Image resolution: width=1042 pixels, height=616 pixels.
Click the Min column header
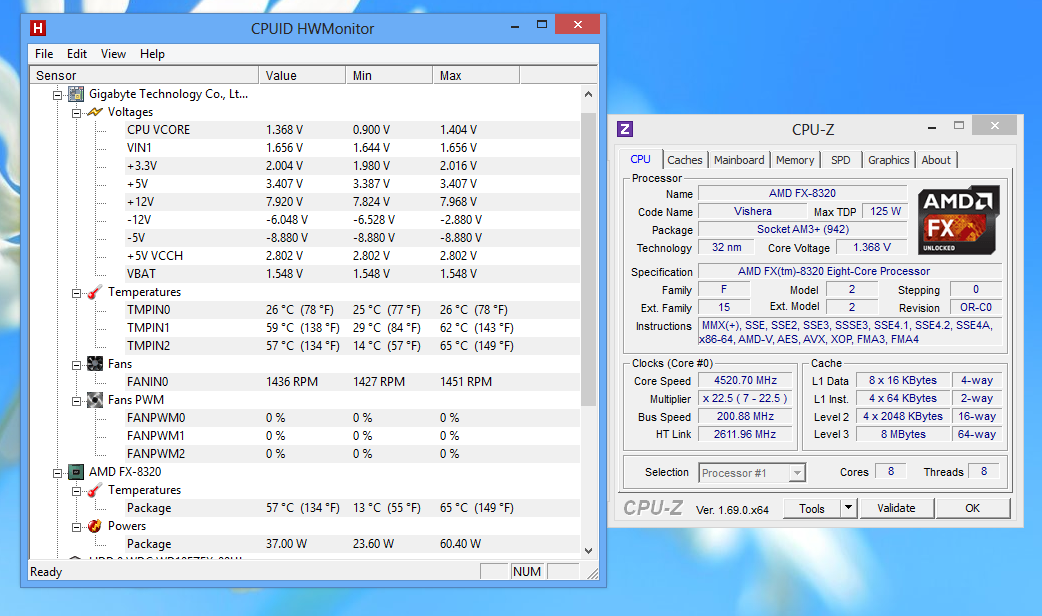click(389, 75)
